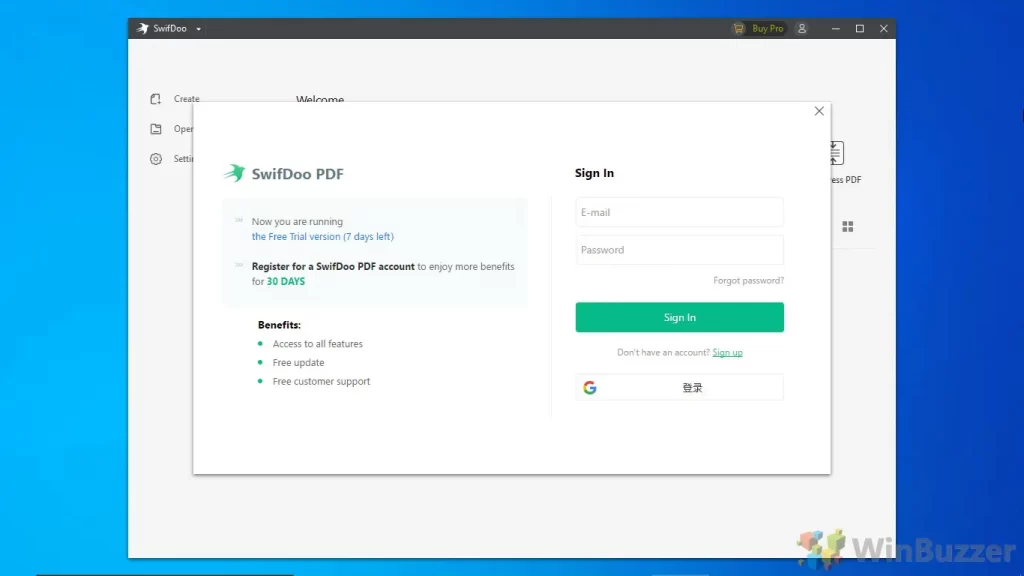Expand the dropdown arrow next to SwifDoo
This screenshot has height=576, width=1024.
click(x=197, y=28)
